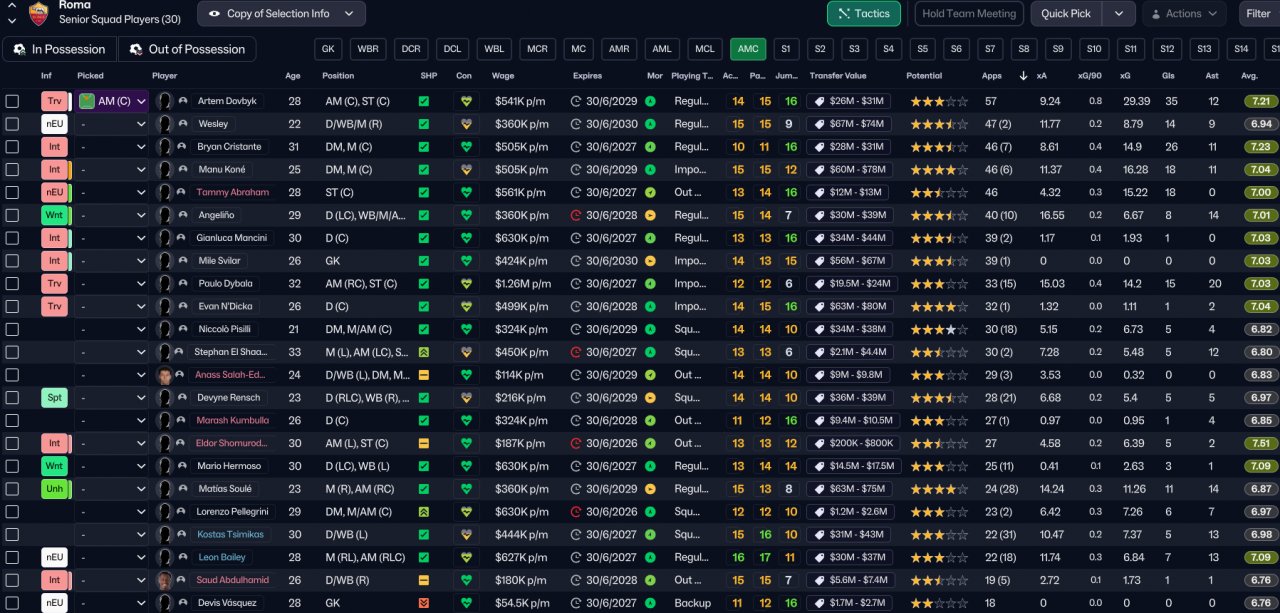1280x613 pixels.
Task: Click price tag icon on Manu Koné's value
Action: point(819,170)
